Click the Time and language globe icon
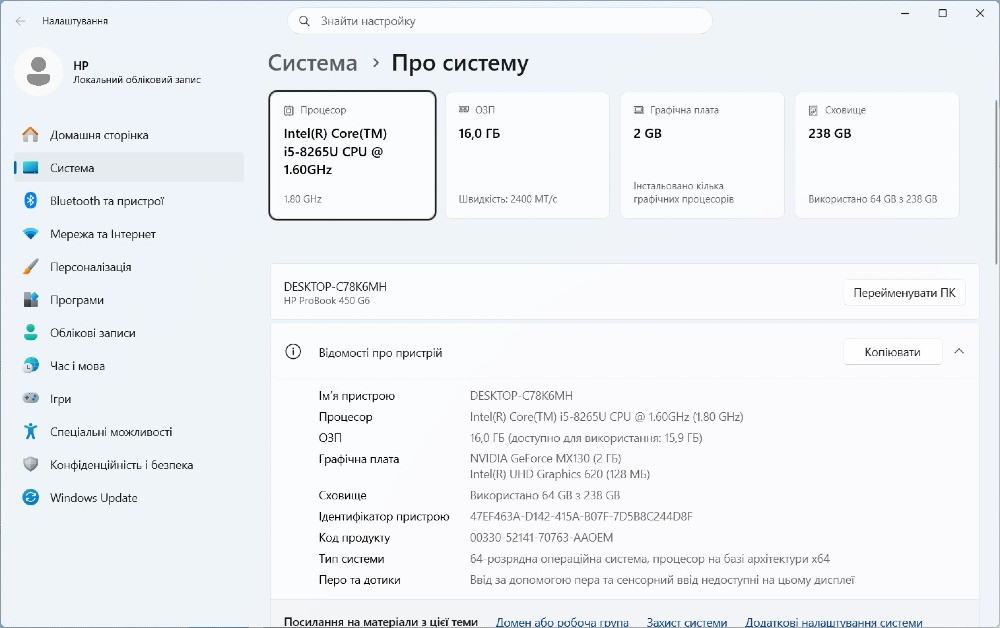 point(30,365)
